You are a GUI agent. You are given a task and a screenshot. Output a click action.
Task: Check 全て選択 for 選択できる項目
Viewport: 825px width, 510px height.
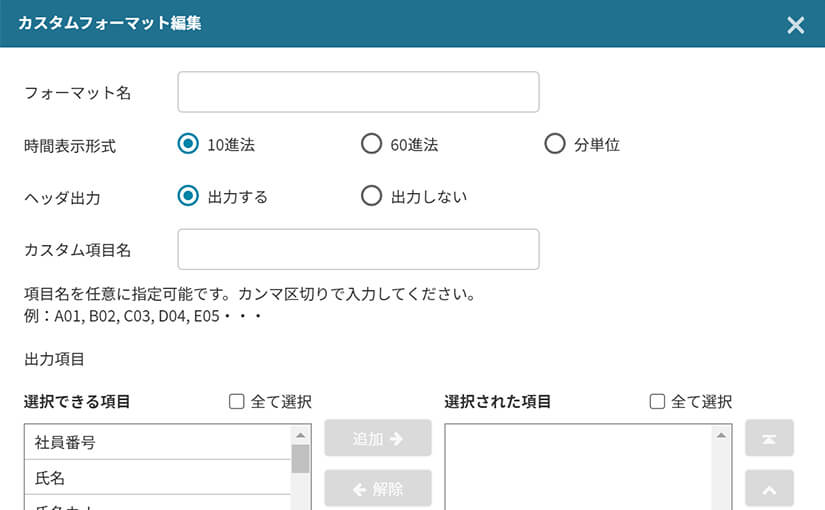point(237,402)
